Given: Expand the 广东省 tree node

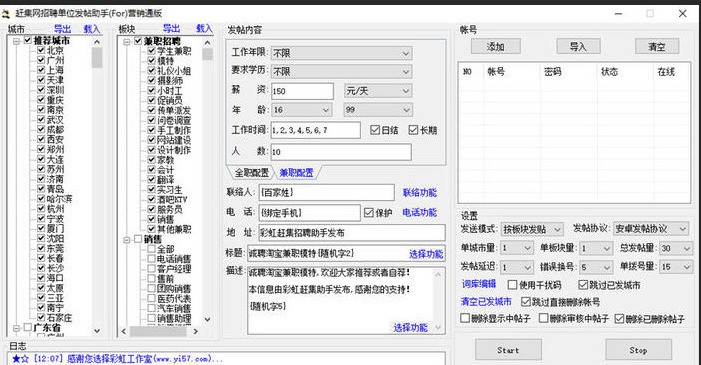Looking at the screenshot, I should tap(17, 328).
